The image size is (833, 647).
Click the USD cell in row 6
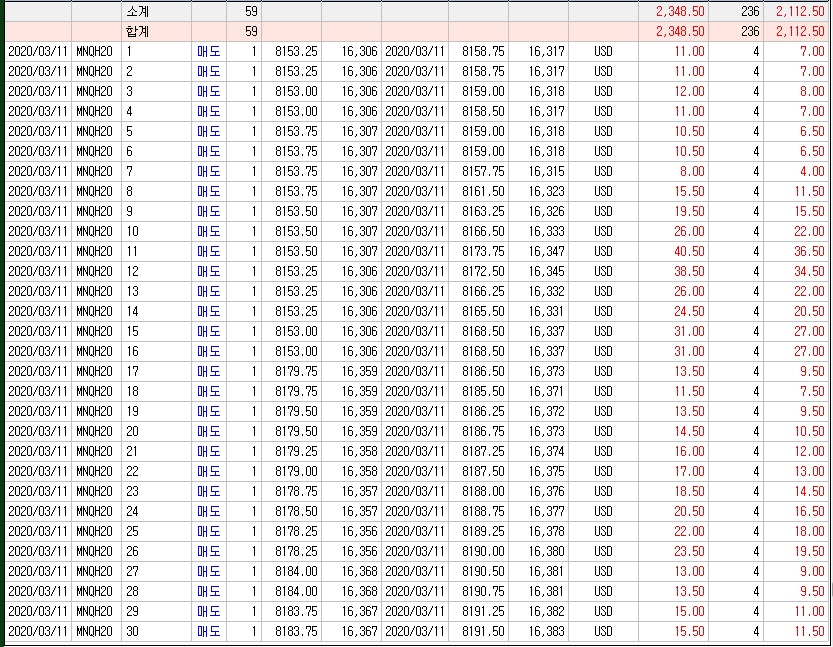point(603,151)
